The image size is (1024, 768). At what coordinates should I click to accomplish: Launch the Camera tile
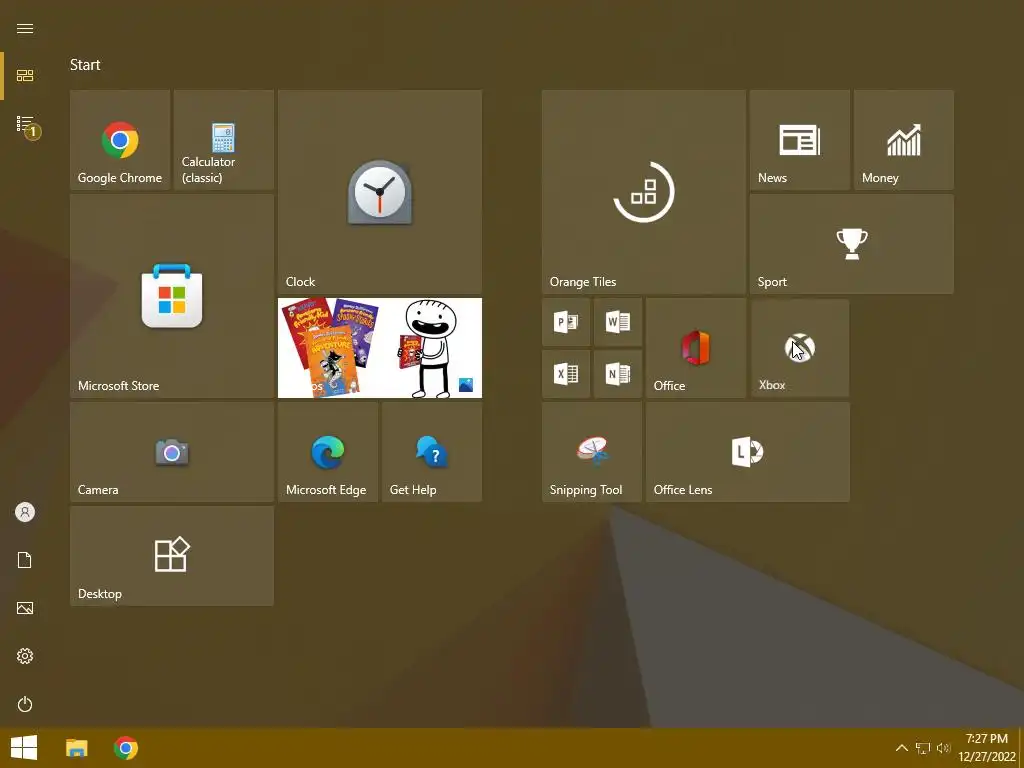point(172,452)
